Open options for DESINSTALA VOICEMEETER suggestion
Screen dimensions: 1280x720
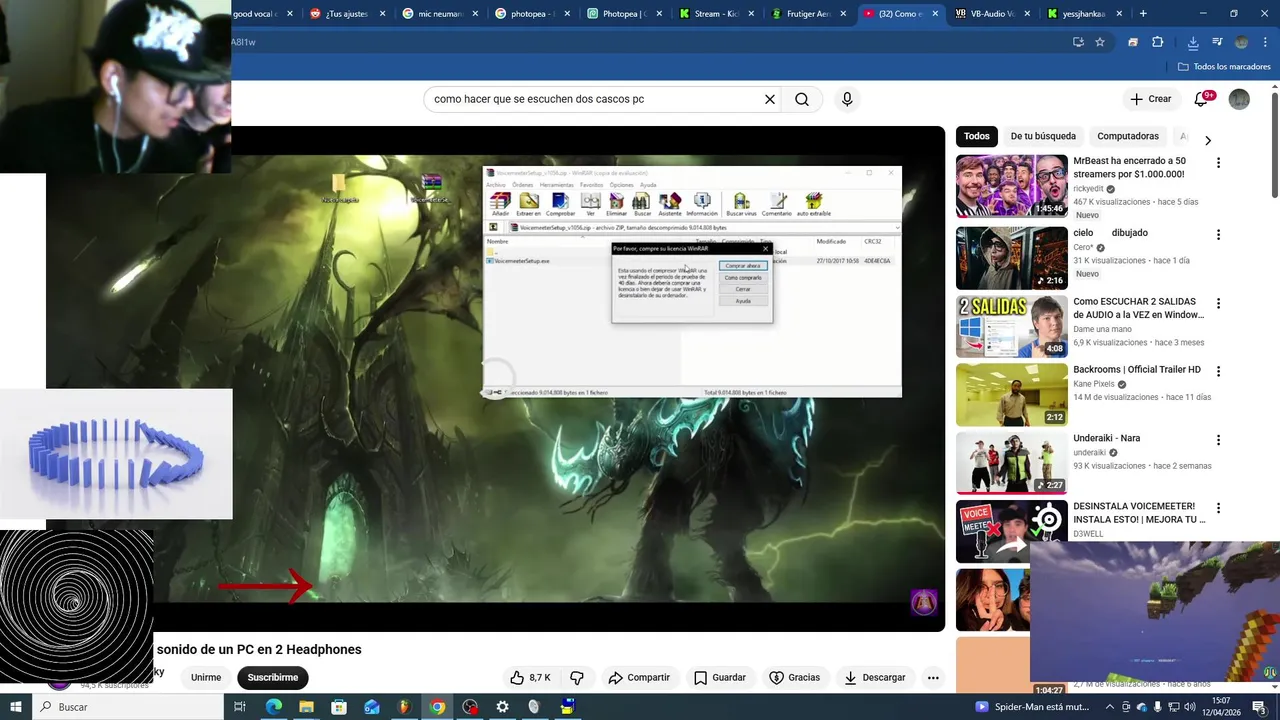pos(1218,508)
